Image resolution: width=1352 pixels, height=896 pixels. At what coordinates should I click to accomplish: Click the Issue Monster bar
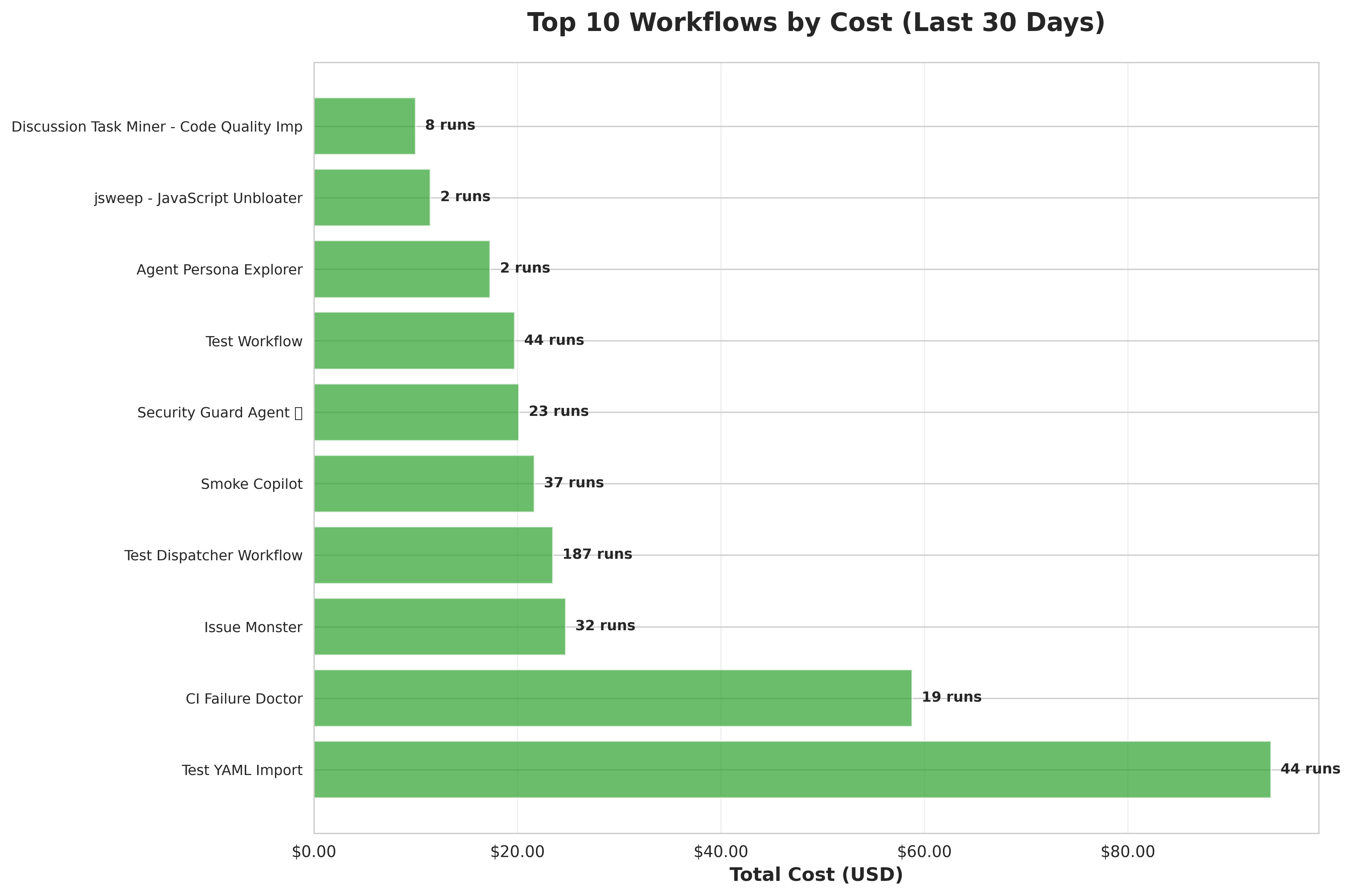click(439, 626)
